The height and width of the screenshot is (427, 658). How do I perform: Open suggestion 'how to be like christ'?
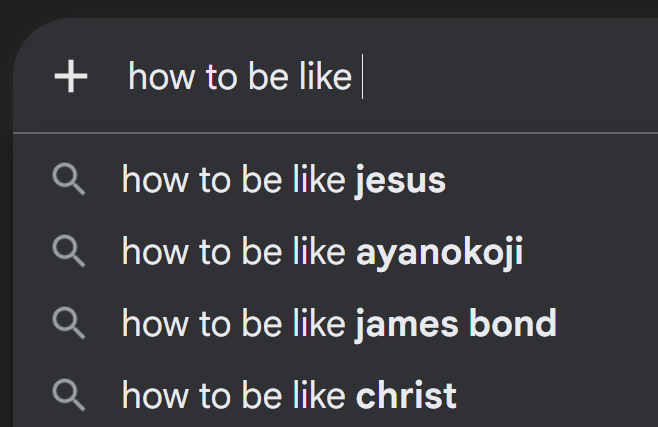[x=335, y=396]
